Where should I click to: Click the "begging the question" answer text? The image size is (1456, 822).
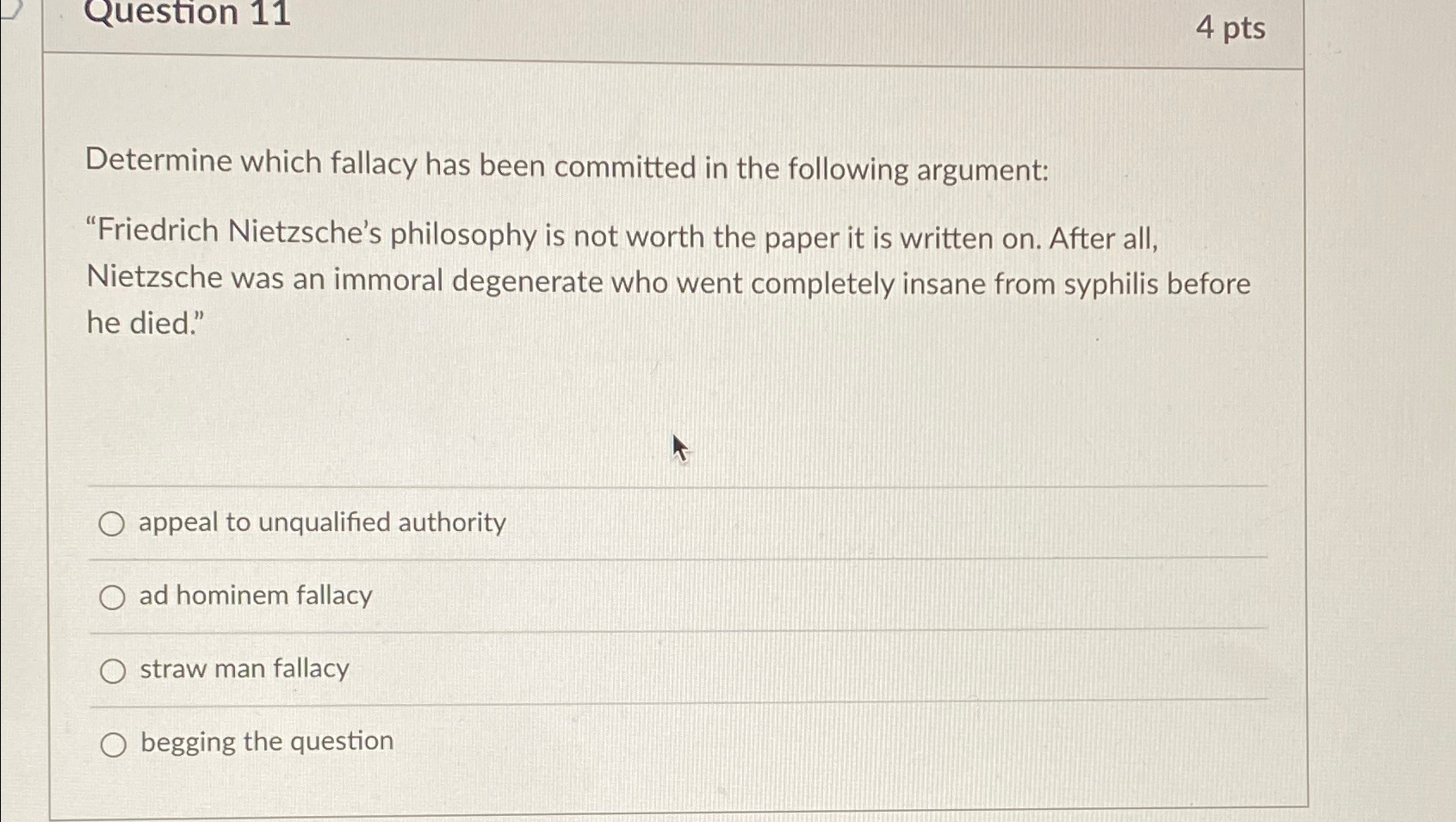[266, 742]
